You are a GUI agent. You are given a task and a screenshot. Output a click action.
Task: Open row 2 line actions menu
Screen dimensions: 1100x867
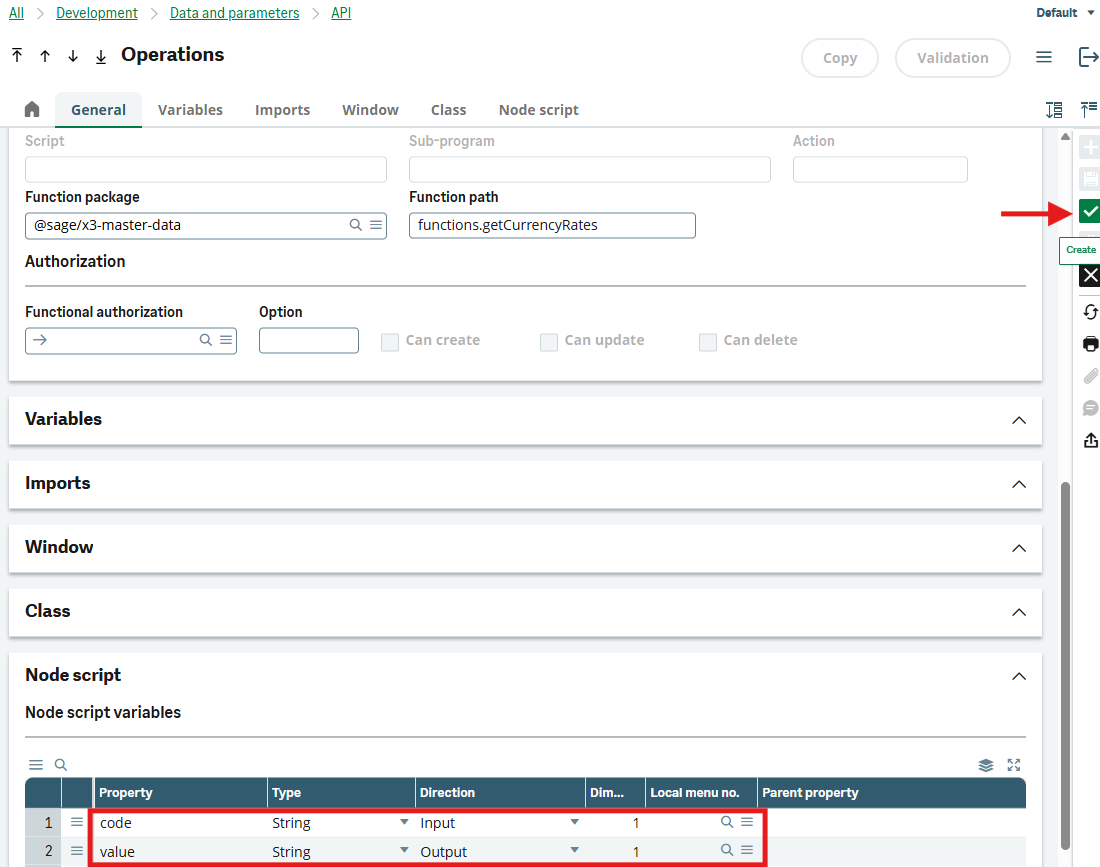76,851
